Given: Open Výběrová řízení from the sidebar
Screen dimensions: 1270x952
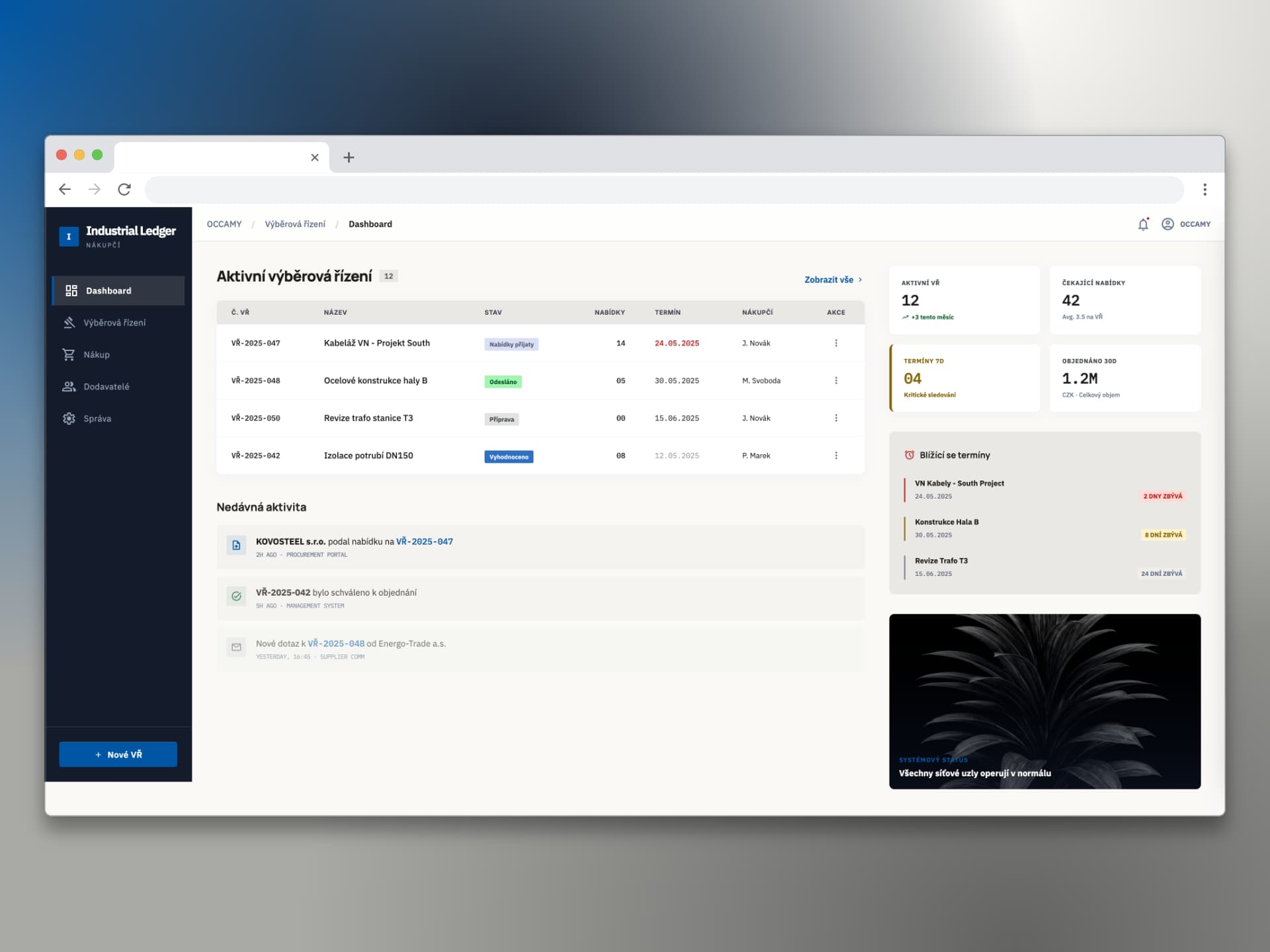Looking at the screenshot, I should coord(113,323).
